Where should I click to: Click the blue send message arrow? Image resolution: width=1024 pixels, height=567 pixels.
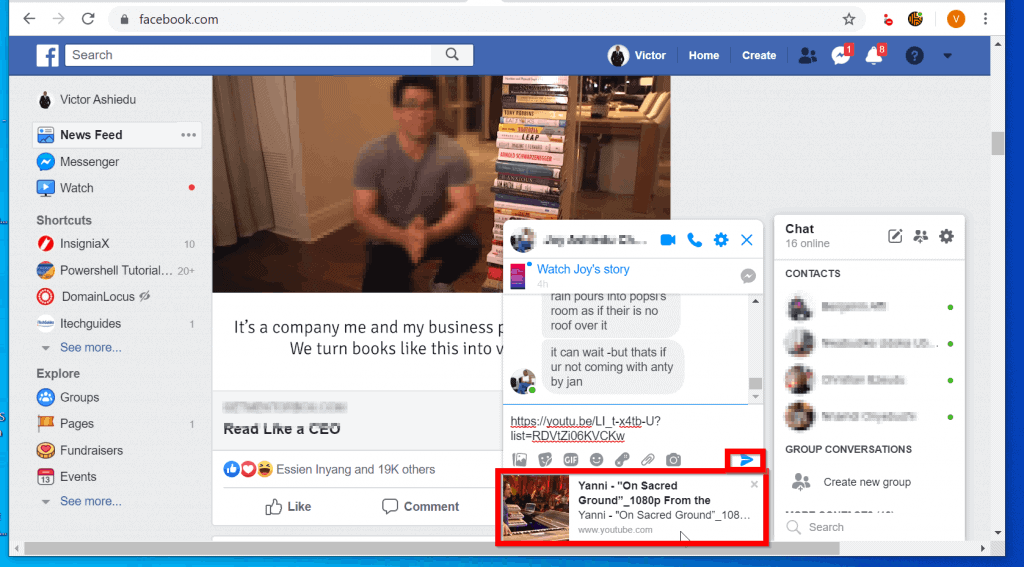(x=746, y=460)
